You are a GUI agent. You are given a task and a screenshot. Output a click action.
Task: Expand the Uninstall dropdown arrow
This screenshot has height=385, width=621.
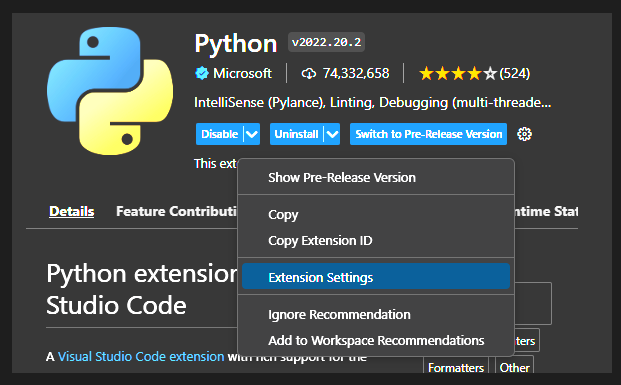332,134
